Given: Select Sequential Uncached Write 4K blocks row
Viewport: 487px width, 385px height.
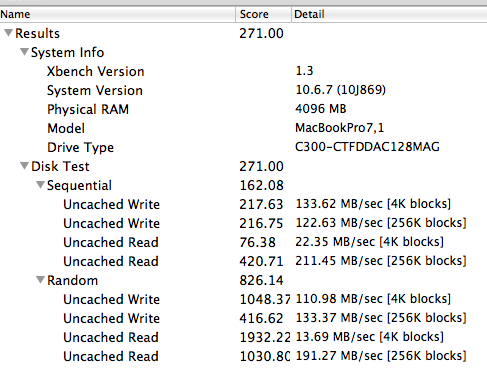Looking at the screenshot, I should click(x=243, y=204).
